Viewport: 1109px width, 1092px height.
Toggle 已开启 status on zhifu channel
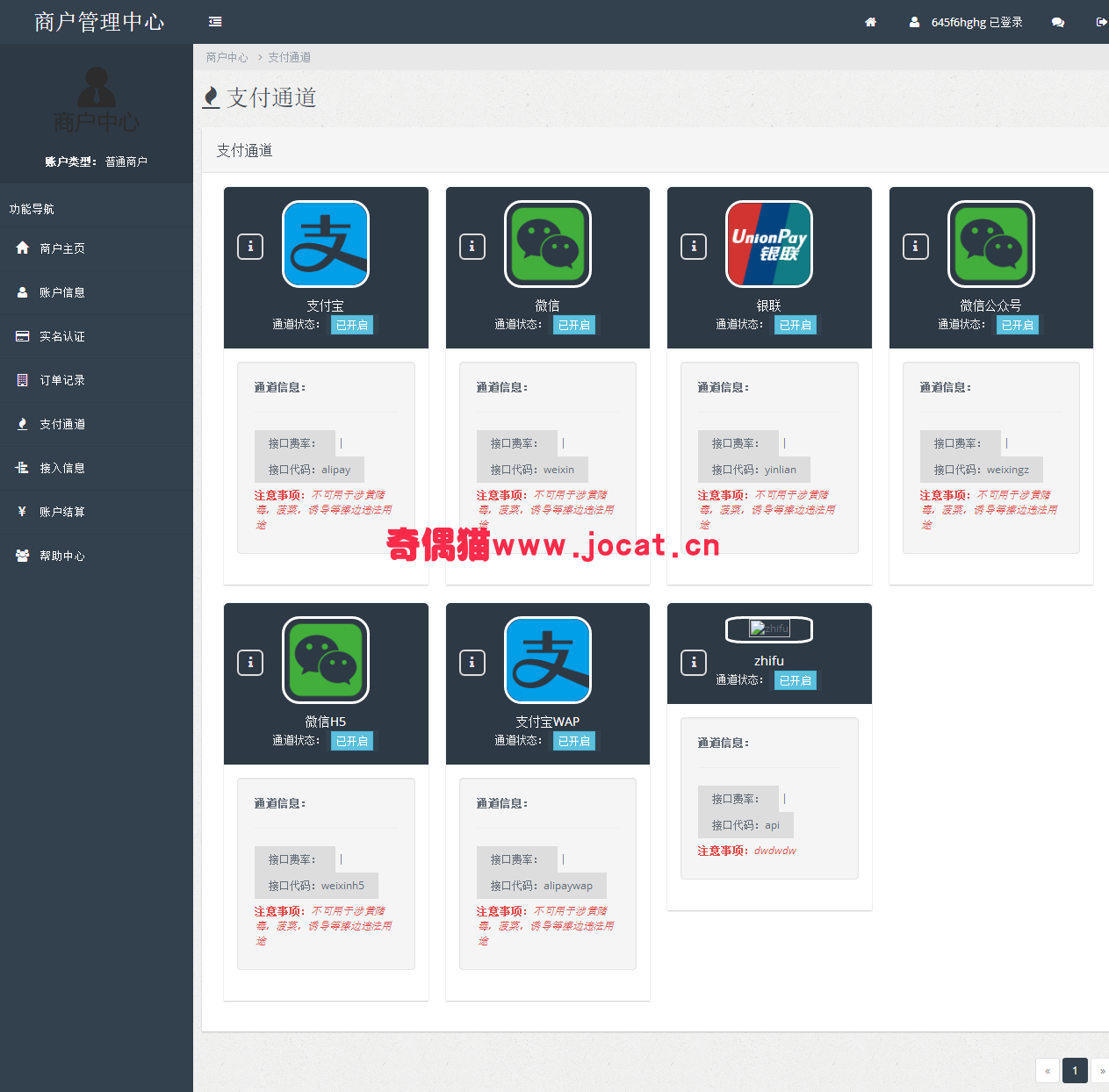tap(796, 680)
